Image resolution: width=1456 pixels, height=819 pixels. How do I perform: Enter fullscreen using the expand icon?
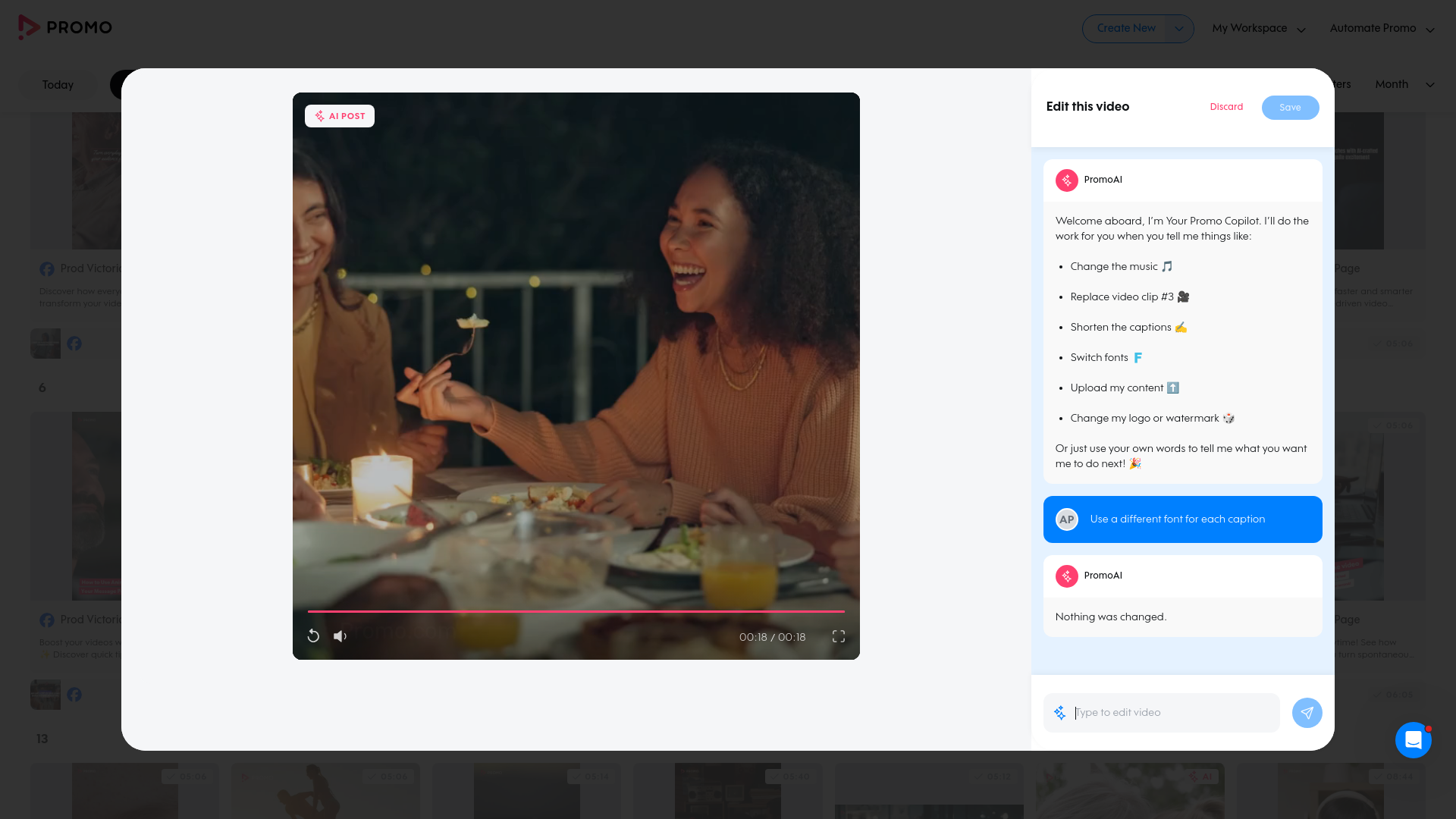pos(839,636)
